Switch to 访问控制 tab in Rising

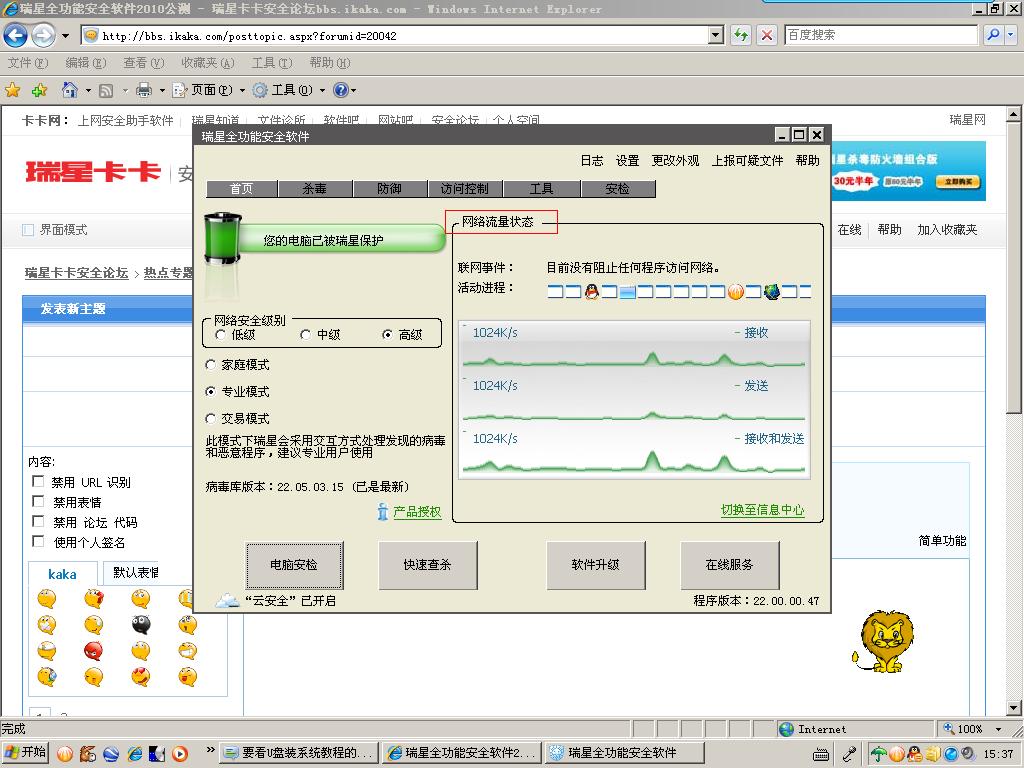(x=464, y=189)
